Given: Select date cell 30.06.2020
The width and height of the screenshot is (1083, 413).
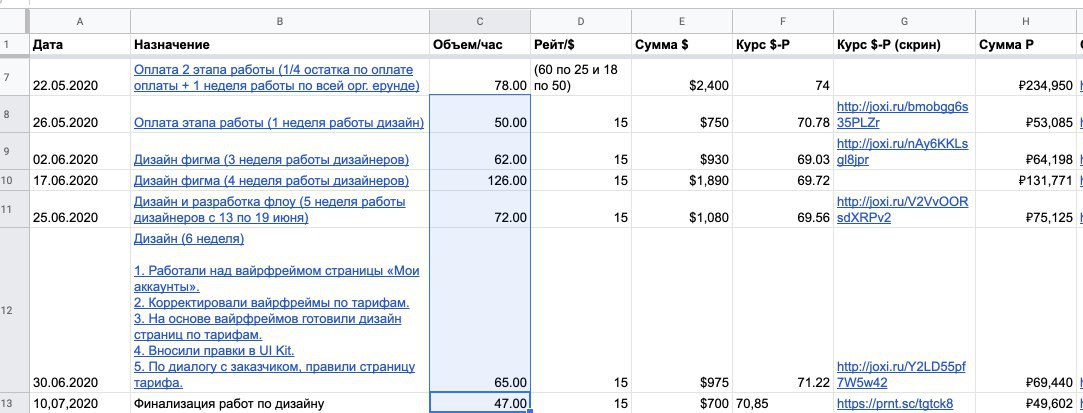Looking at the screenshot, I should pos(79,310).
